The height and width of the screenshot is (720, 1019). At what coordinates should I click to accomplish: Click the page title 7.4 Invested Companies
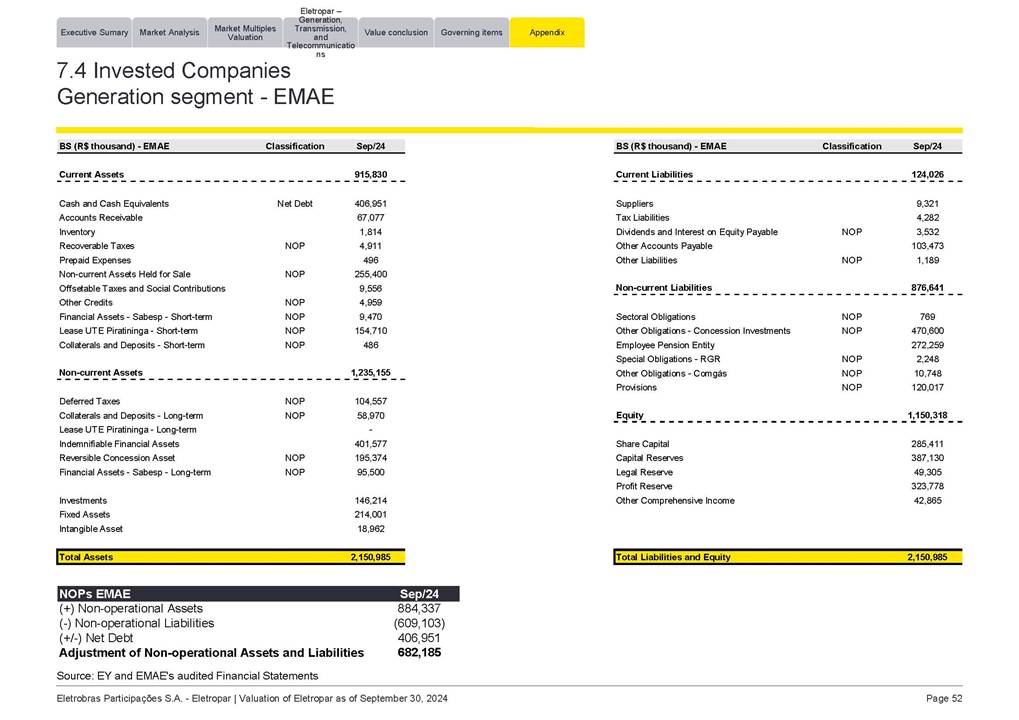(174, 71)
